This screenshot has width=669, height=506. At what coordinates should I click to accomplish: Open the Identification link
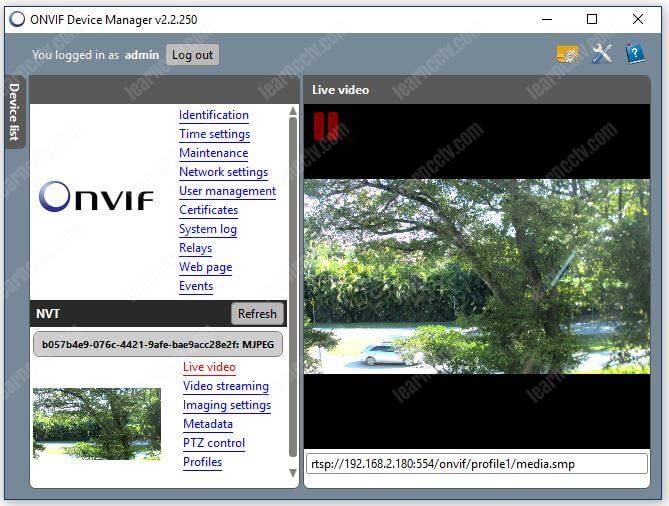click(x=214, y=115)
